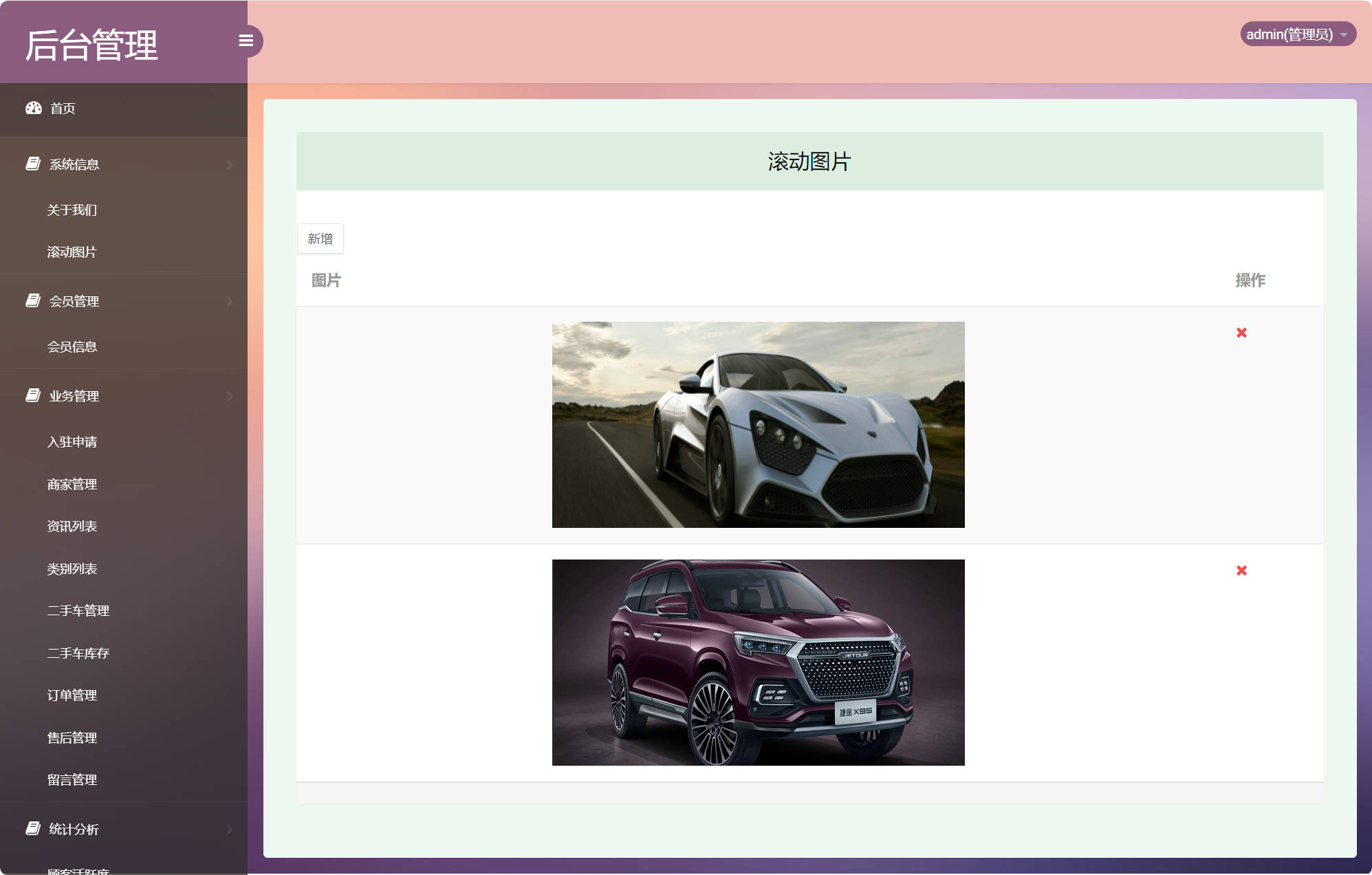Open 订单管理 from the sidebar
The image size is (1372, 875).
[72, 696]
